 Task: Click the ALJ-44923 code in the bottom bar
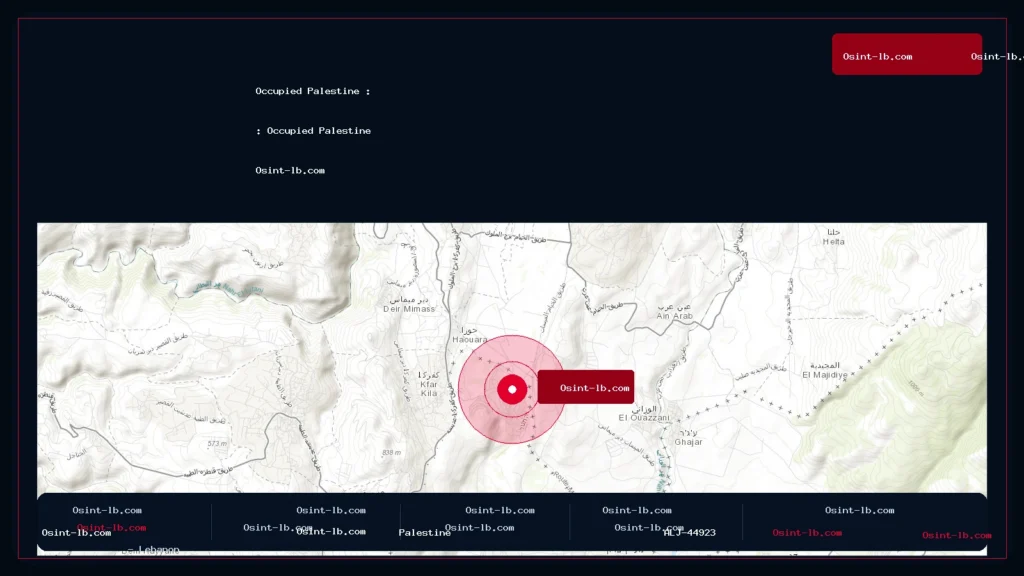coord(690,533)
